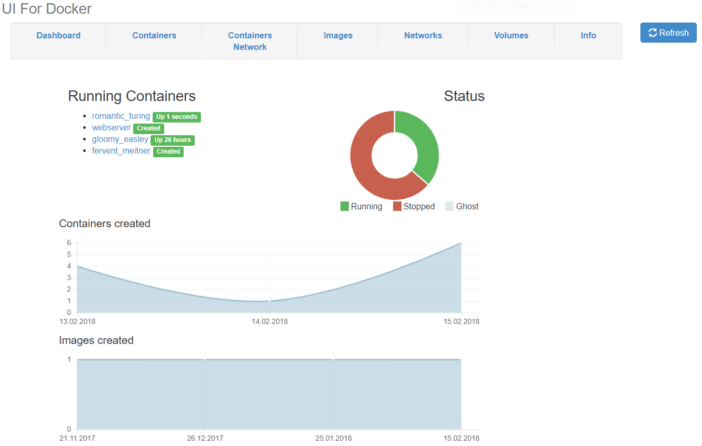Click the 25.01.2018 axis label on Images chart
Viewport: 702px width, 446px height.
[334, 438]
